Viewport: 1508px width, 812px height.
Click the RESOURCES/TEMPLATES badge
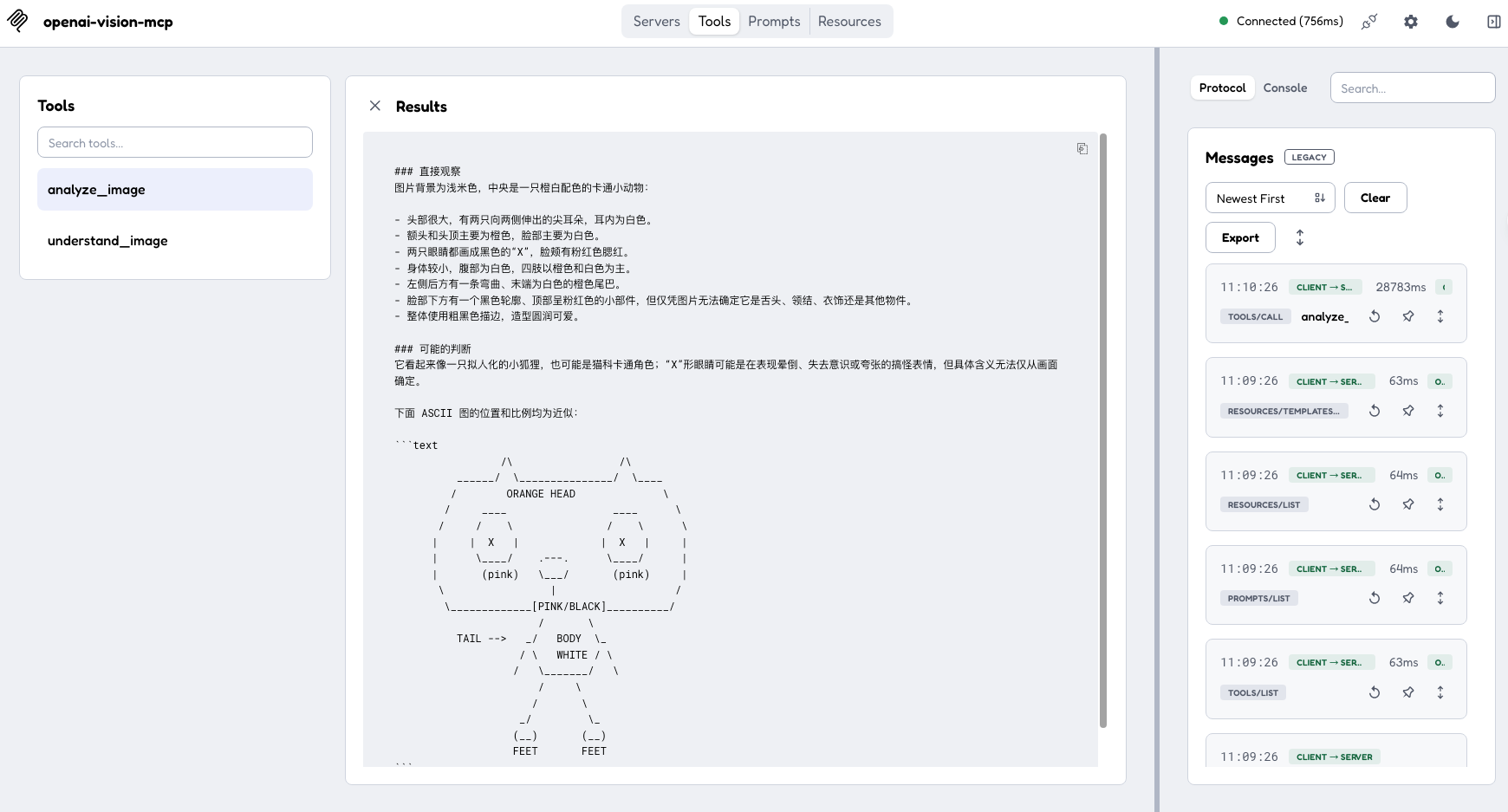click(1284, 411)
